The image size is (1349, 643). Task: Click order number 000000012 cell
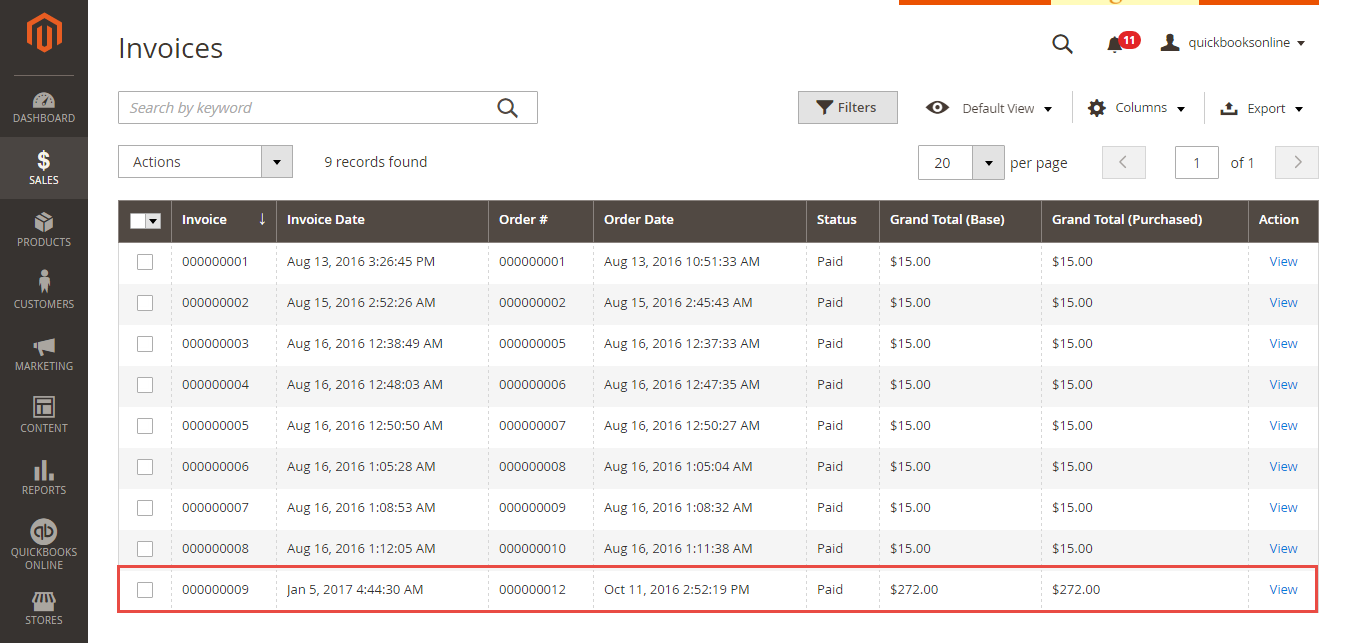(x=532, y=590)
